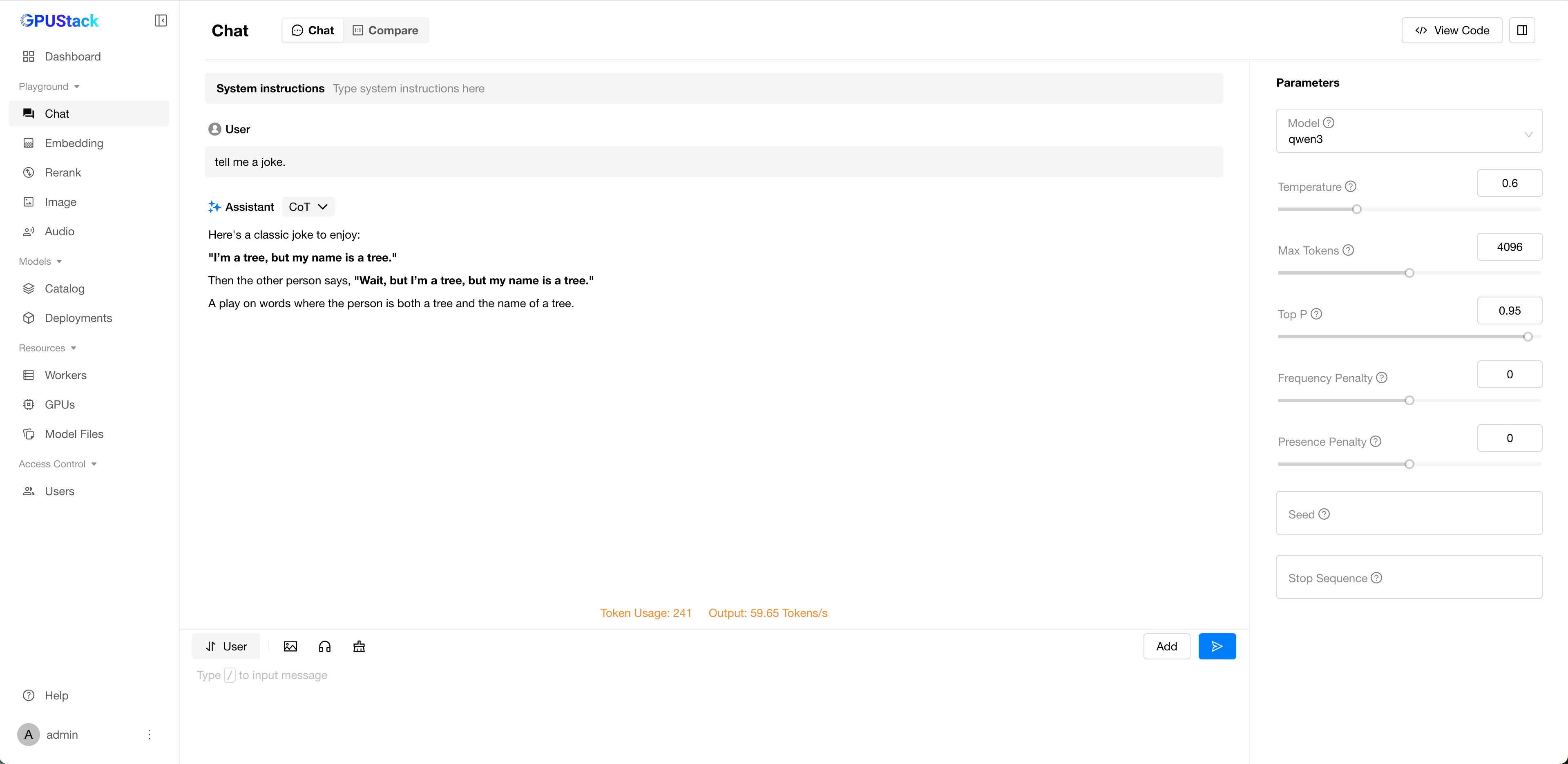This screenshot has height=764, width=1568.
Task: Open Deployments in the sidebar
Action: click(x=78, y=318)
